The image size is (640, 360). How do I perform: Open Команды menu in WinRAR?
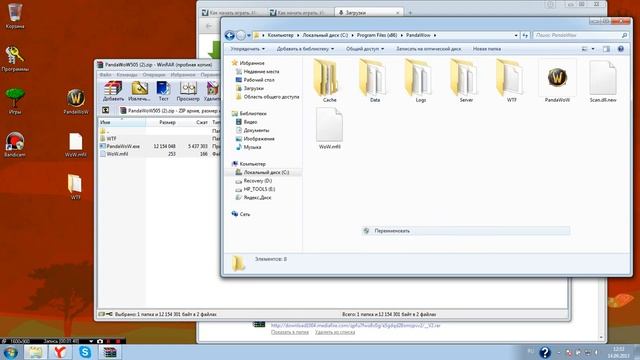pyautogui.click(x=127, y=75)
